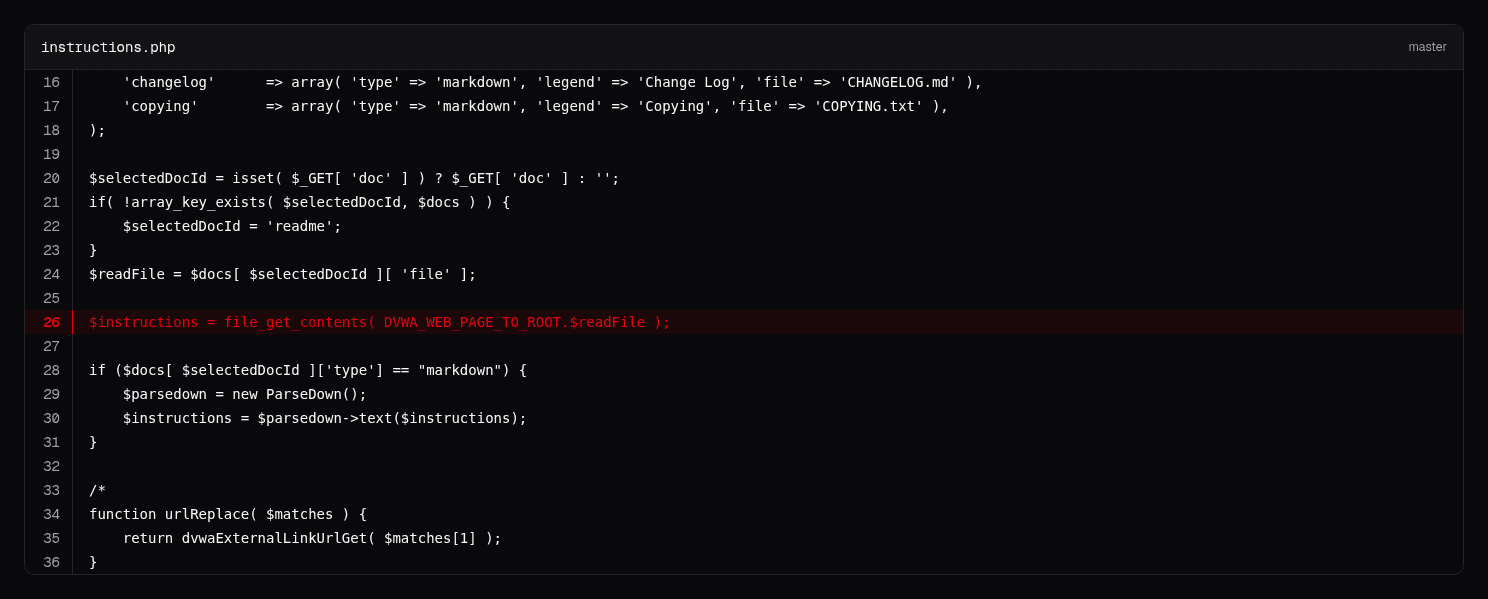Image resolution: width=1488 pixels, height=599 pixels.
Task: Click the instructions.php file name
Action: click(108, 47)
